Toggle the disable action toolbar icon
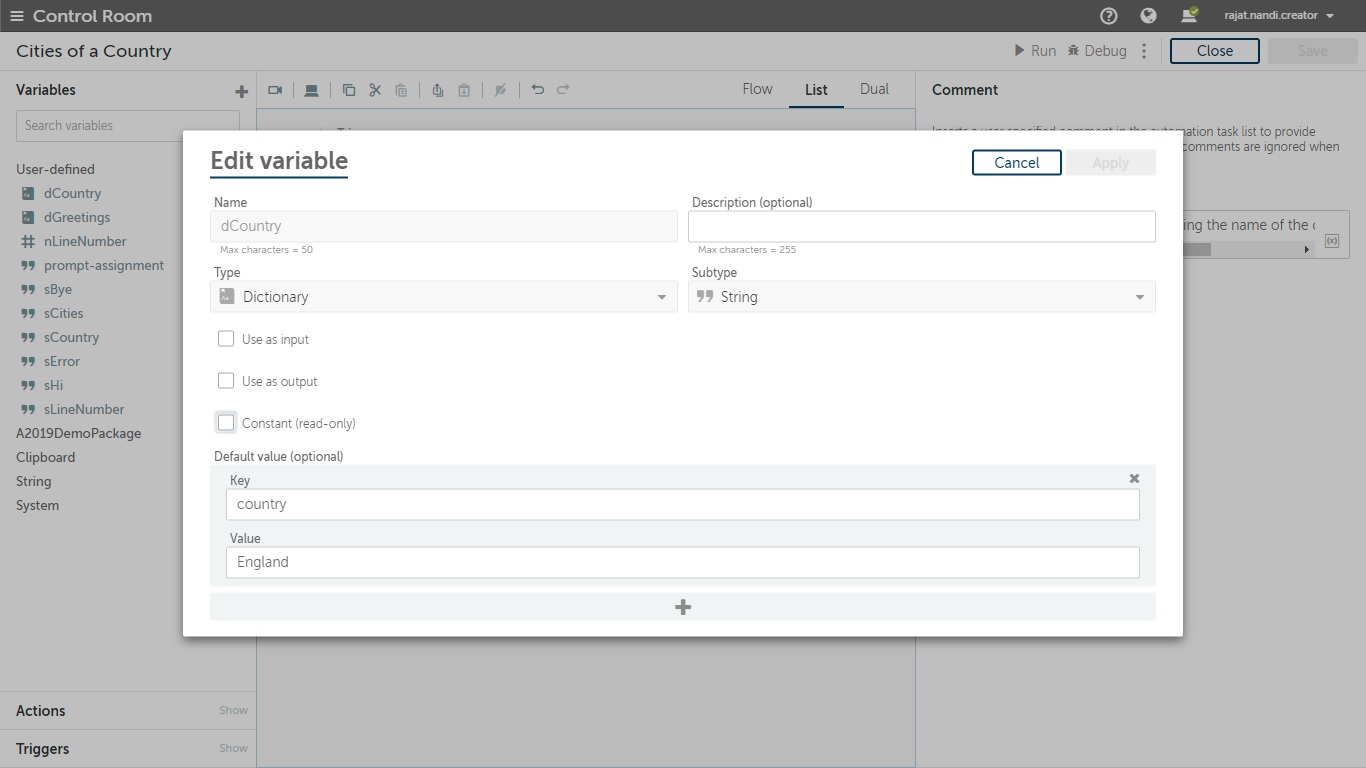Image resolution: width=1366 pixels, height=768 pixels. point(500,90)
